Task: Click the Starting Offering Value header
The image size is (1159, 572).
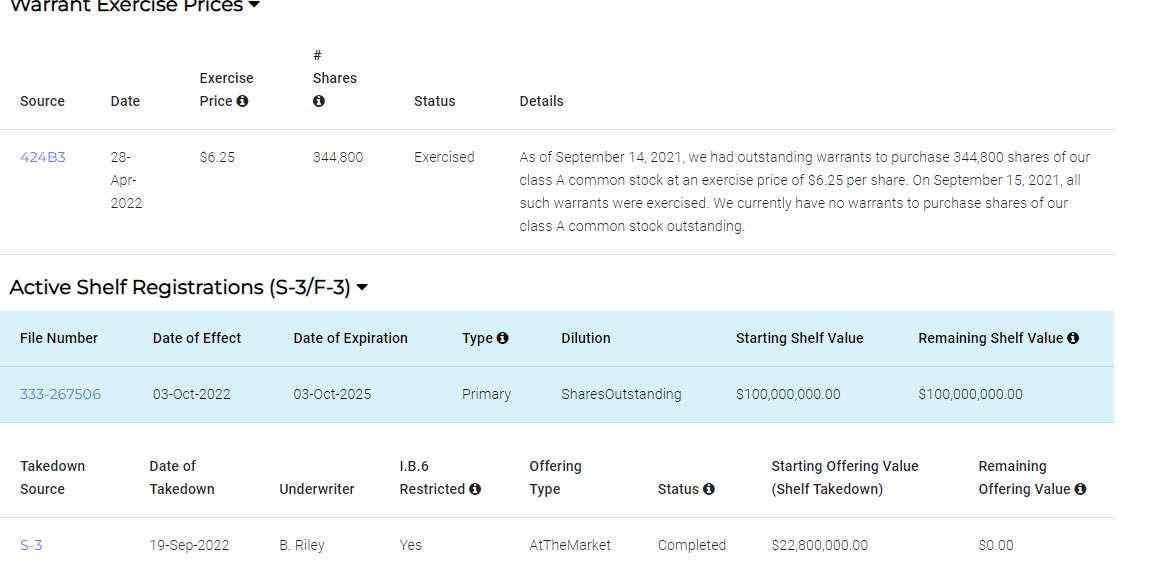Action: (x=845, y=477)
